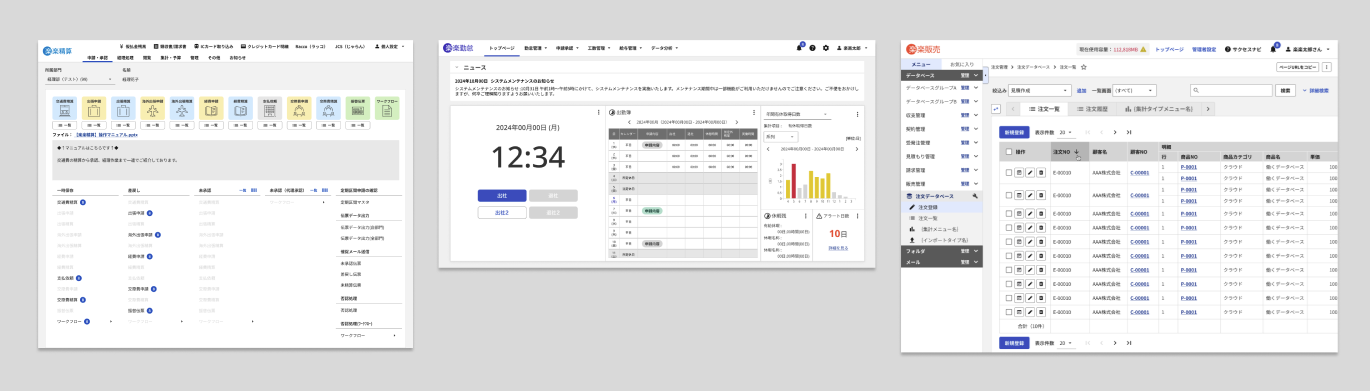
Task: Click 検索 button in 楽楽販売
Action: pos(1285,90)
